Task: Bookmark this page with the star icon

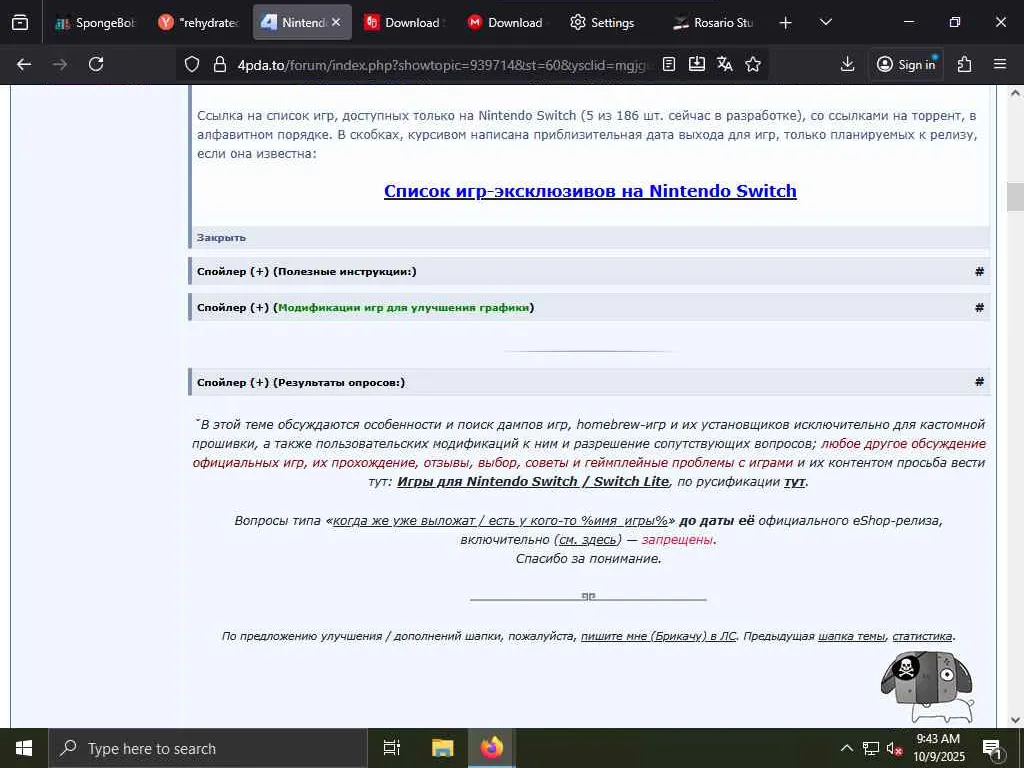Action: coord(753,64)
